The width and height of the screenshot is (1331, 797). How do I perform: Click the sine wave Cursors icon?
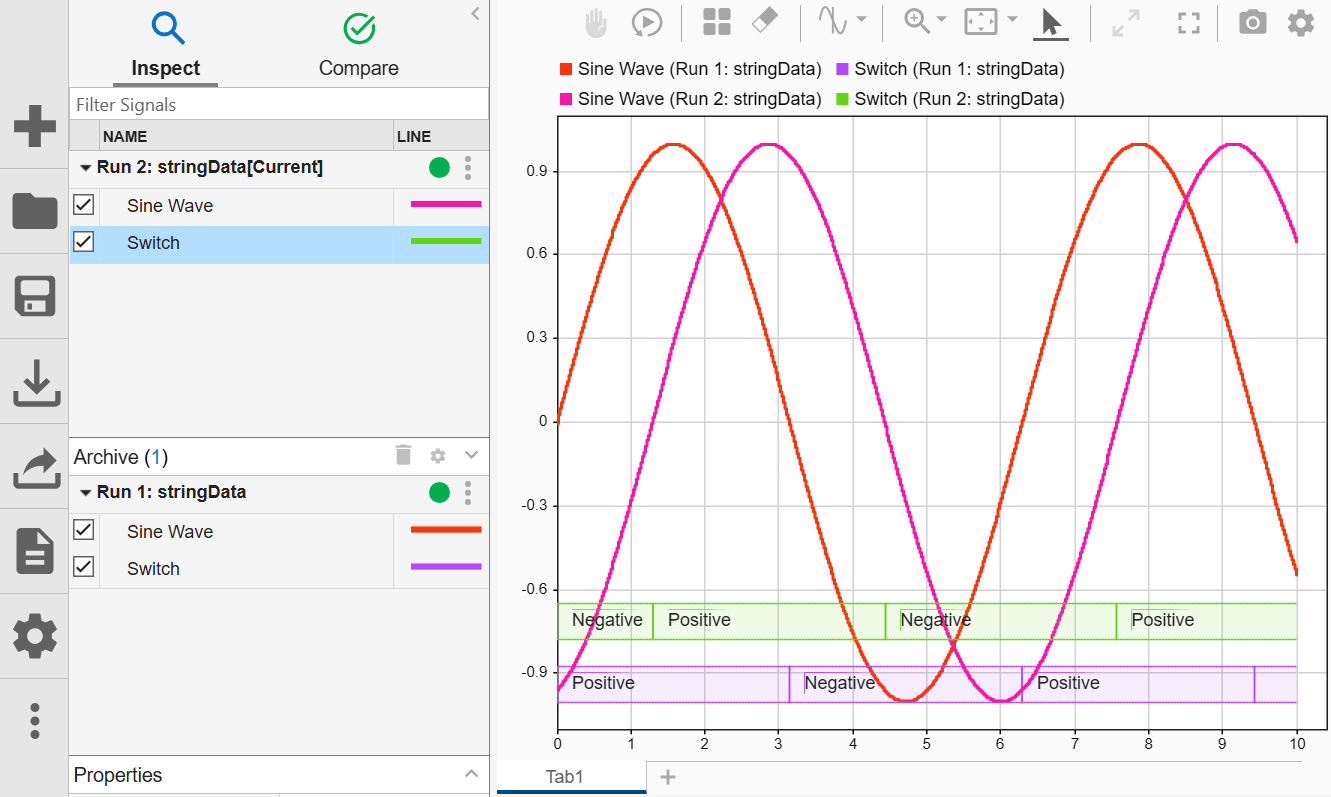[x=833, y=22]
